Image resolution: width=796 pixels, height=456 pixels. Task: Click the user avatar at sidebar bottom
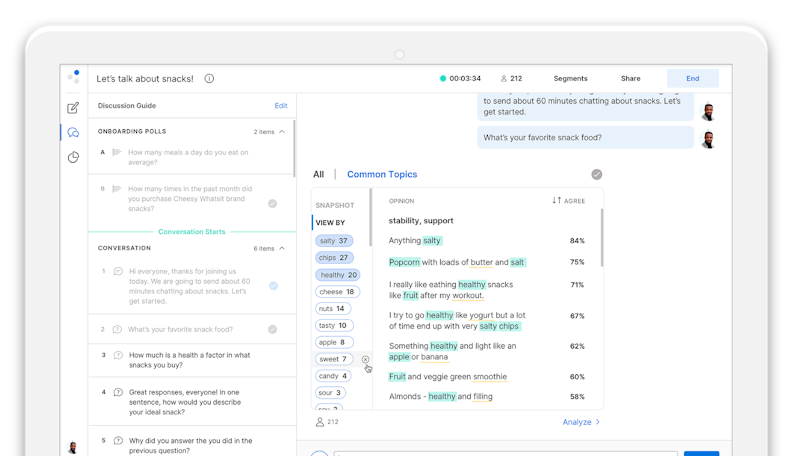(x=73, y=447)
